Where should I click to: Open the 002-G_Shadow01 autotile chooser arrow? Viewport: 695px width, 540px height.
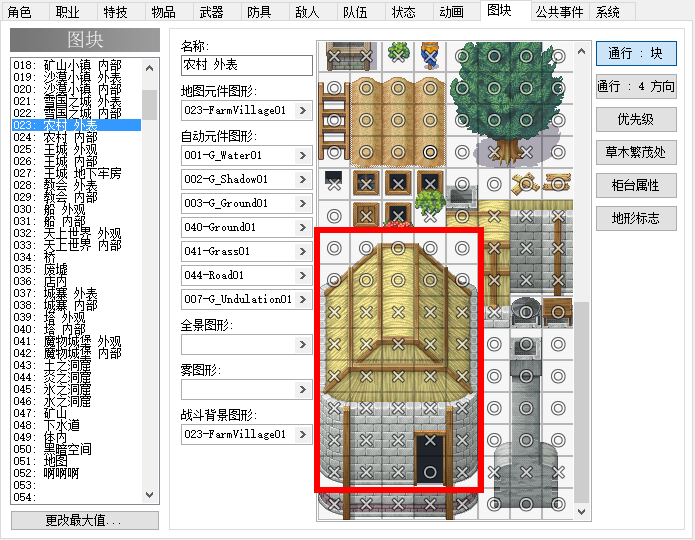[x=303, y=179]
